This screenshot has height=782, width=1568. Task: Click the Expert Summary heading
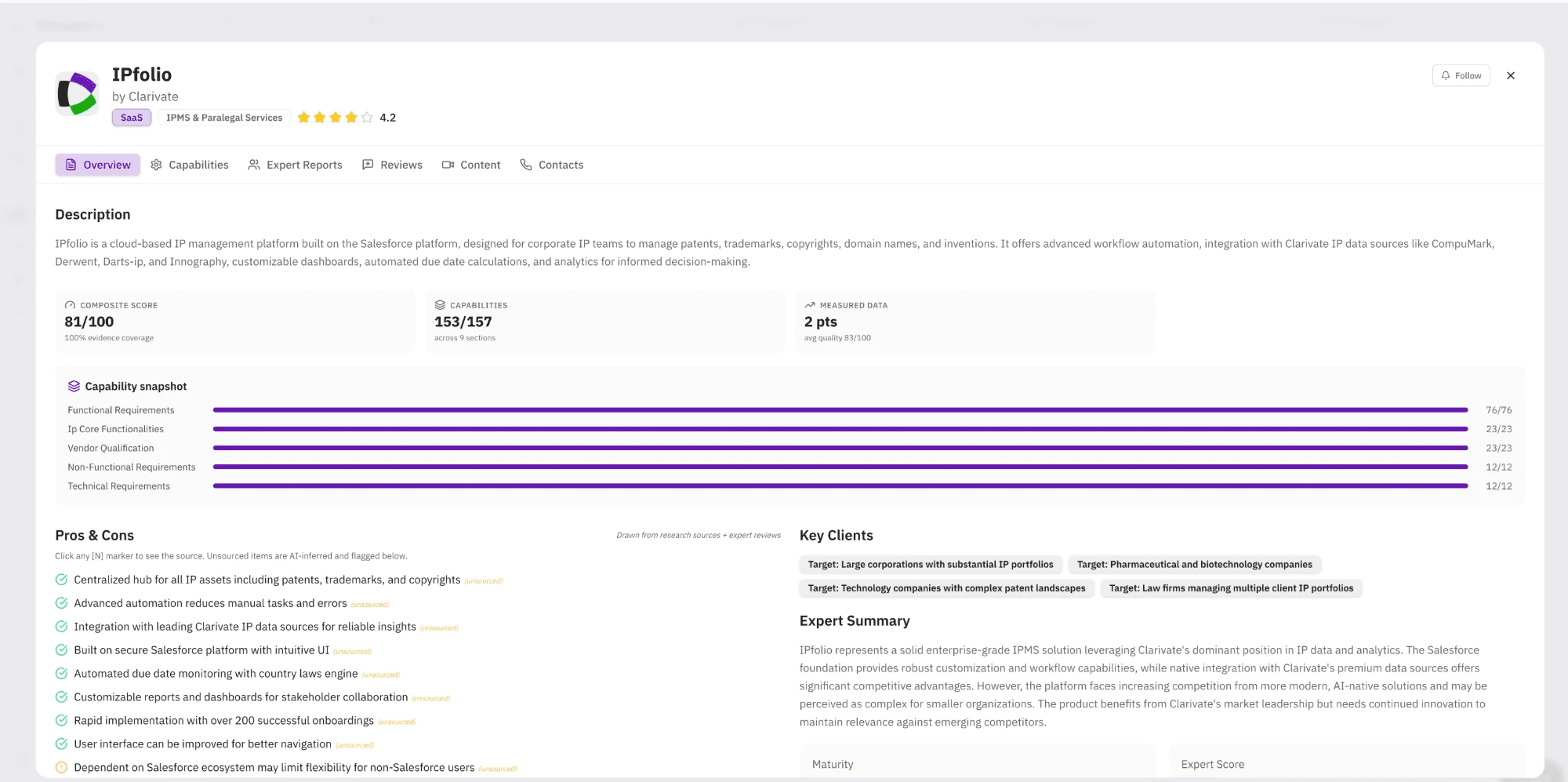point(855,621)
